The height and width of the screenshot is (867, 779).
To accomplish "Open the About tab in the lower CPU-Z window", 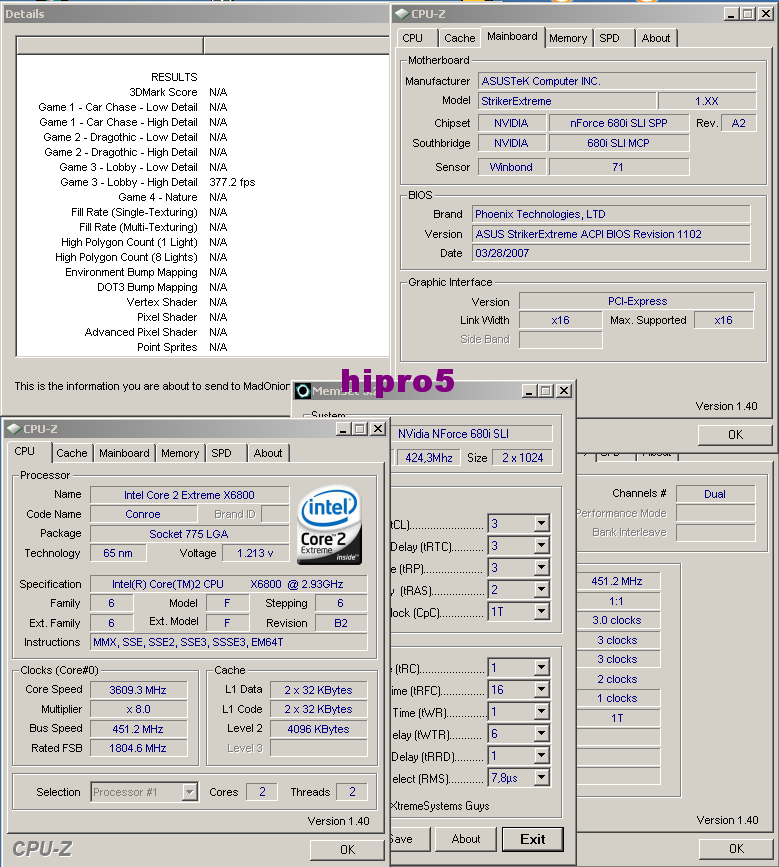I will click(268, 453).
